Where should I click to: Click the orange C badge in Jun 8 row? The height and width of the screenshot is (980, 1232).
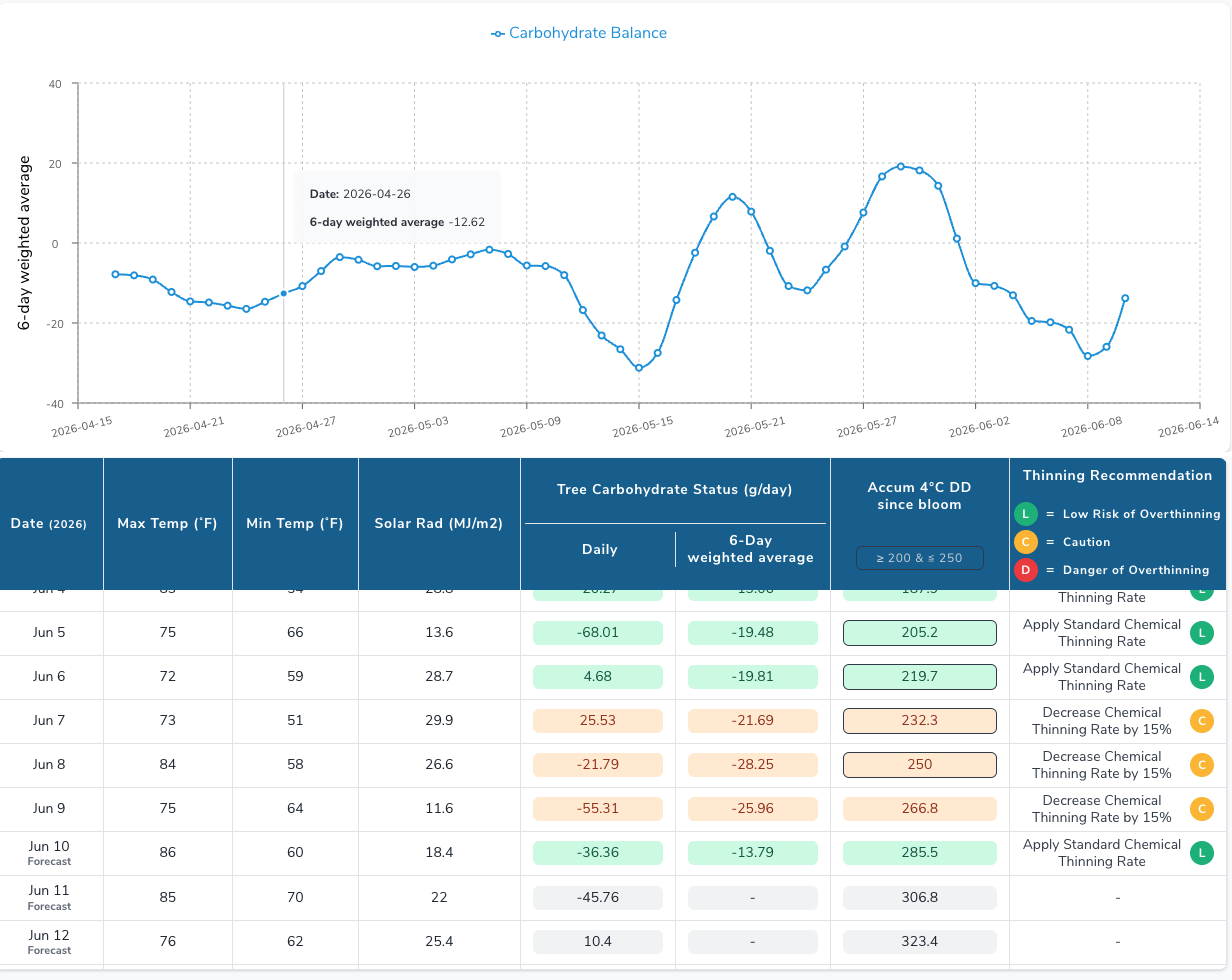coord(1201,765)
